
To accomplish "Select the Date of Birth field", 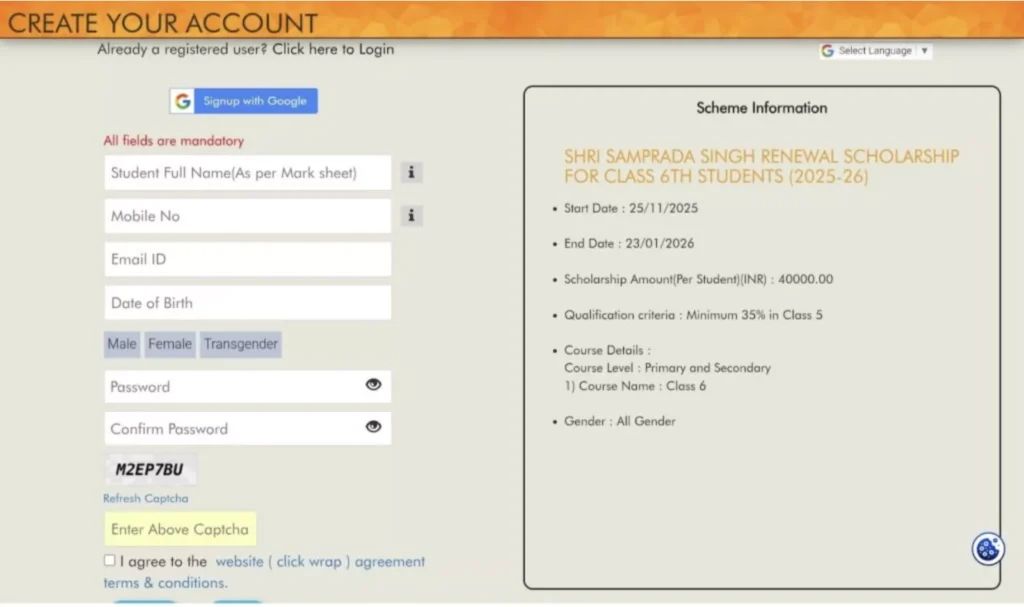I will [x=247, y=302].
